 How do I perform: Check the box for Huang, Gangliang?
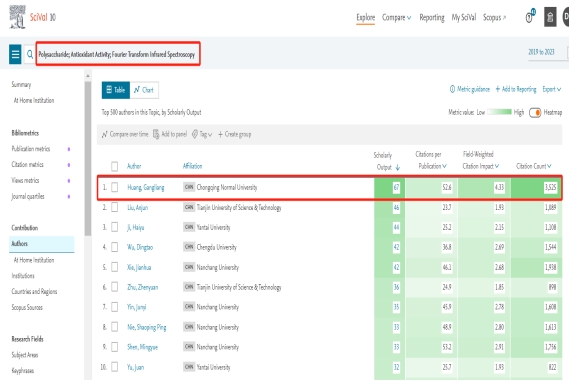coord(115,187)
